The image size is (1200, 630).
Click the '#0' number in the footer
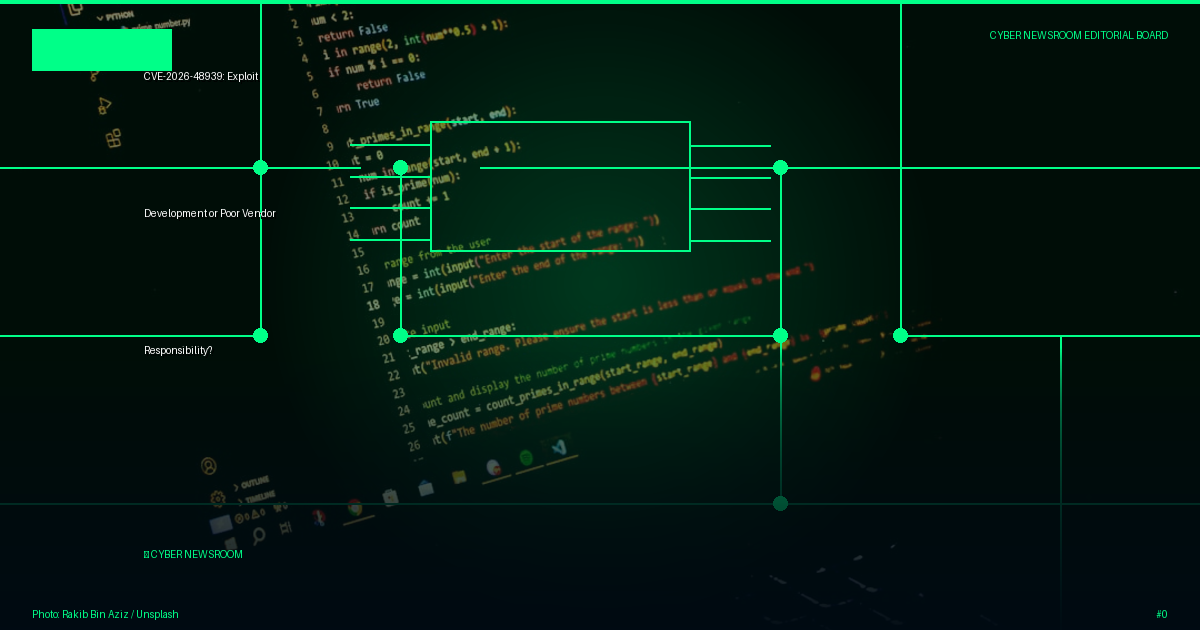tap(1161, 614)
